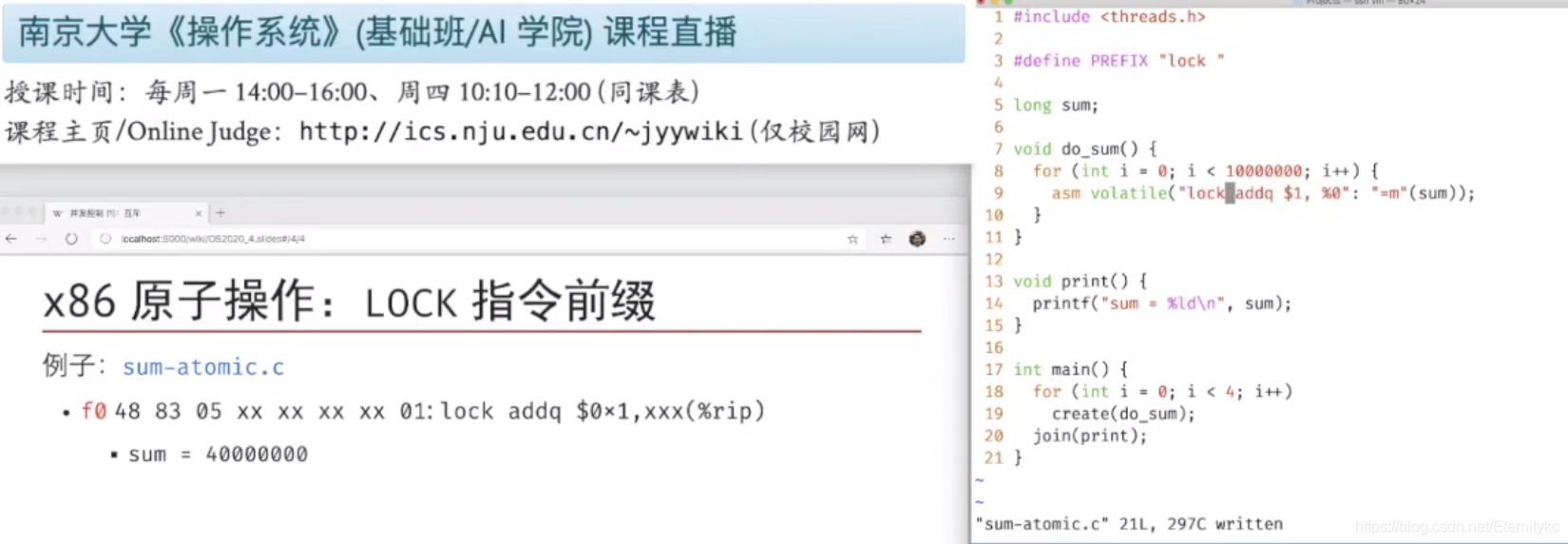
Task: Click the red 'f0' opcode prefix byte
Action: point(93,411)
